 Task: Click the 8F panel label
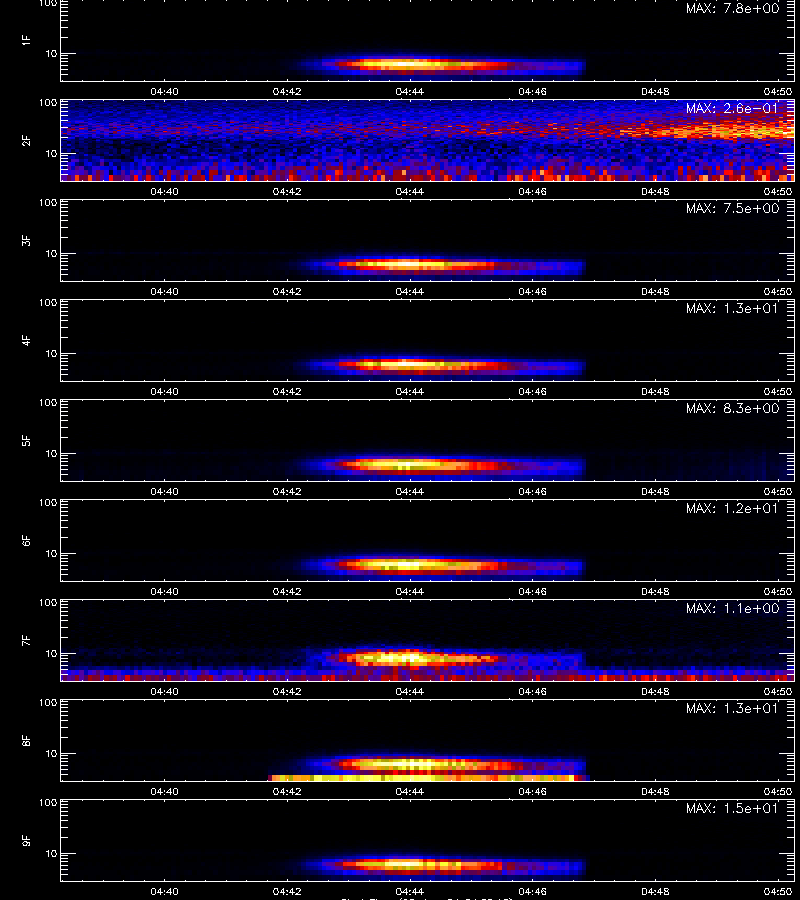(x=26, y=740)
